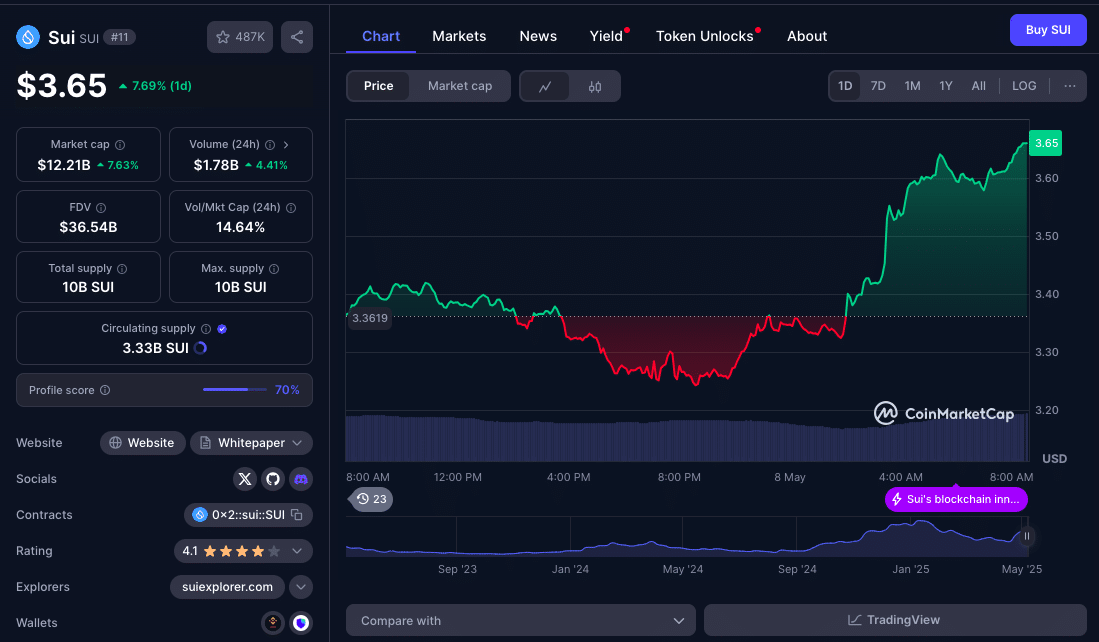Click the history events badge 23
Viewport: 1099px width, 642px height.
point(371,499)
